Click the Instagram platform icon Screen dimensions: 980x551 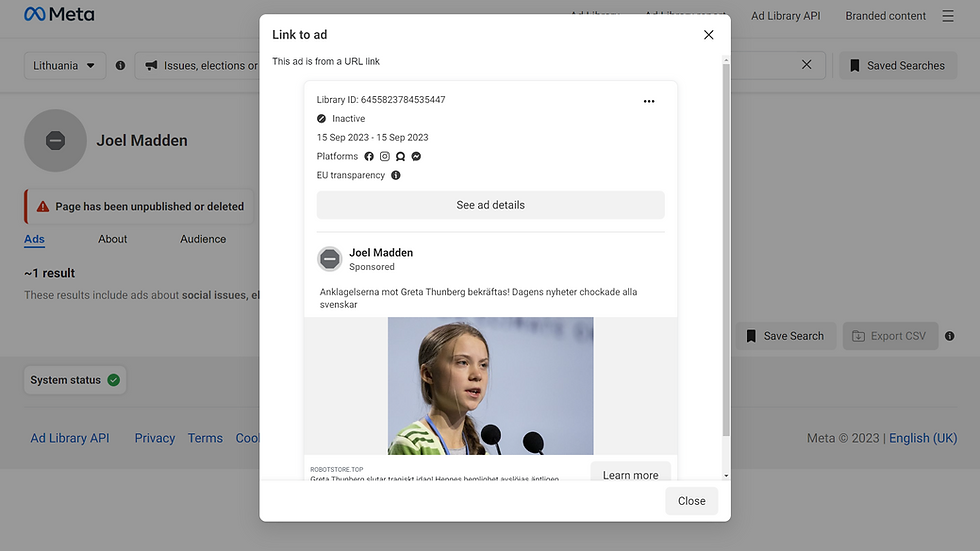[384, 156]
